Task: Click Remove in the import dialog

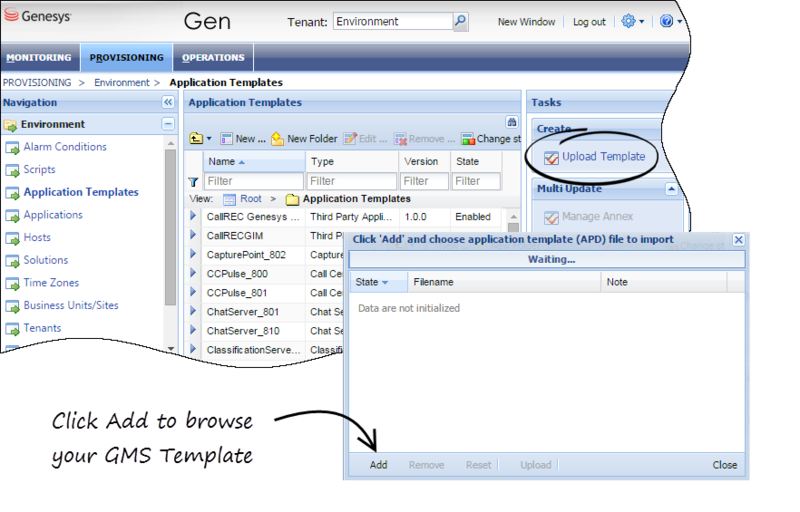Action: coord(426,465)
